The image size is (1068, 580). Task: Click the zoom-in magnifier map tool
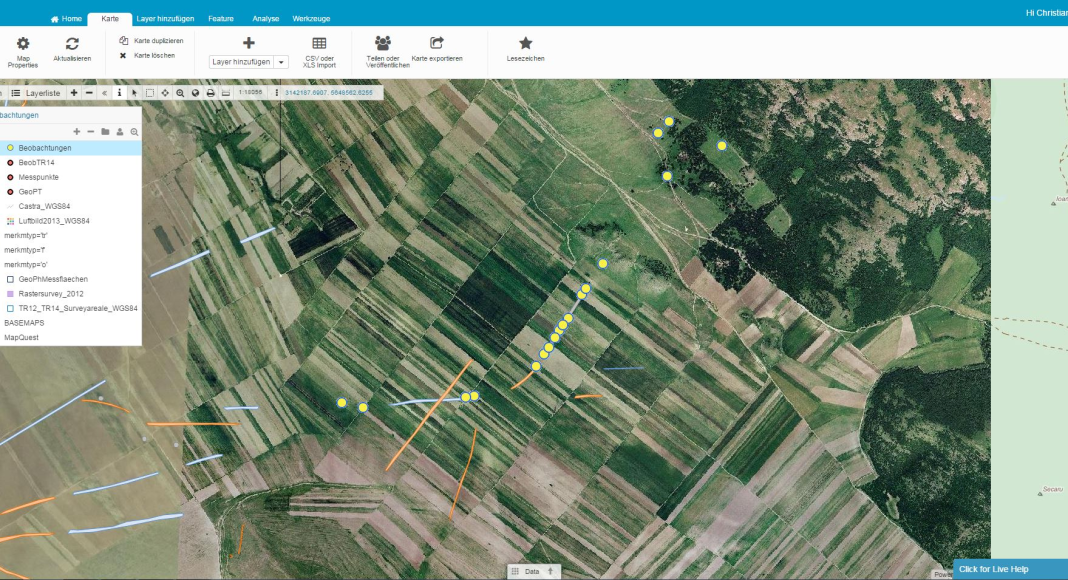click(180, 93)
